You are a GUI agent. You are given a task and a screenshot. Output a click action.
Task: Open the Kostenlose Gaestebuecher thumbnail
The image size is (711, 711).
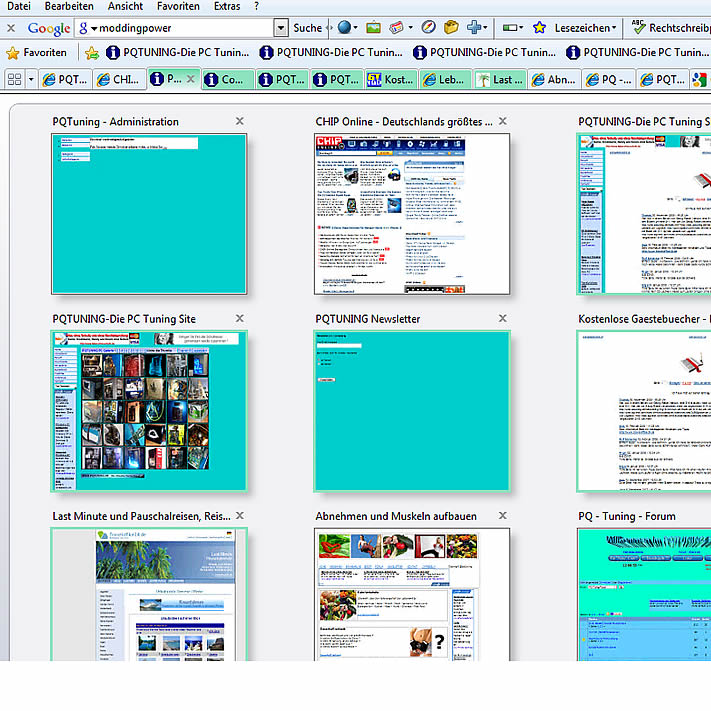(x=644, y=411)
